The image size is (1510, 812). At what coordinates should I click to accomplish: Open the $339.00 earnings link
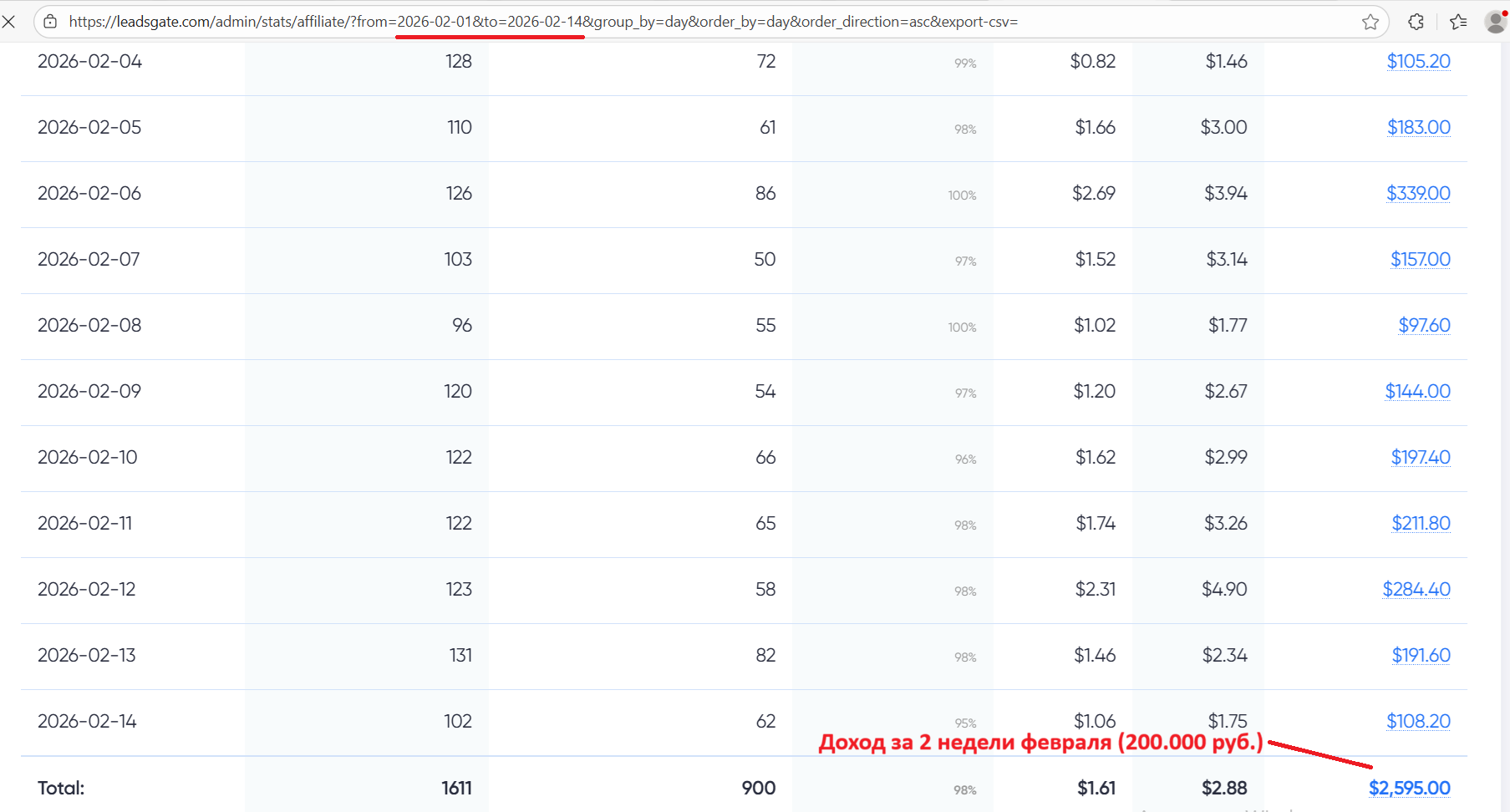click(1418, 194)
